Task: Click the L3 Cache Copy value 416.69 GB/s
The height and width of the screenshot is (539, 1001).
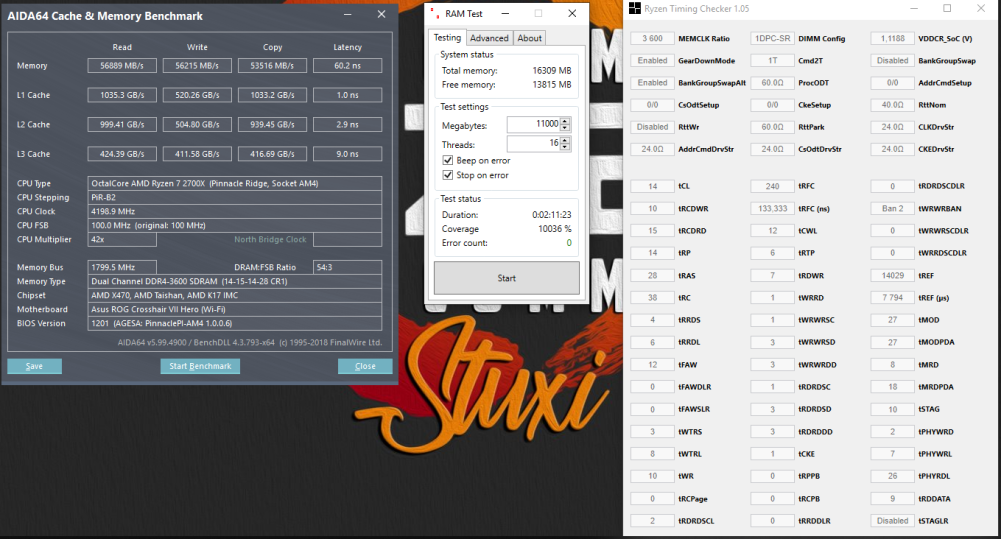Action: 273,154
